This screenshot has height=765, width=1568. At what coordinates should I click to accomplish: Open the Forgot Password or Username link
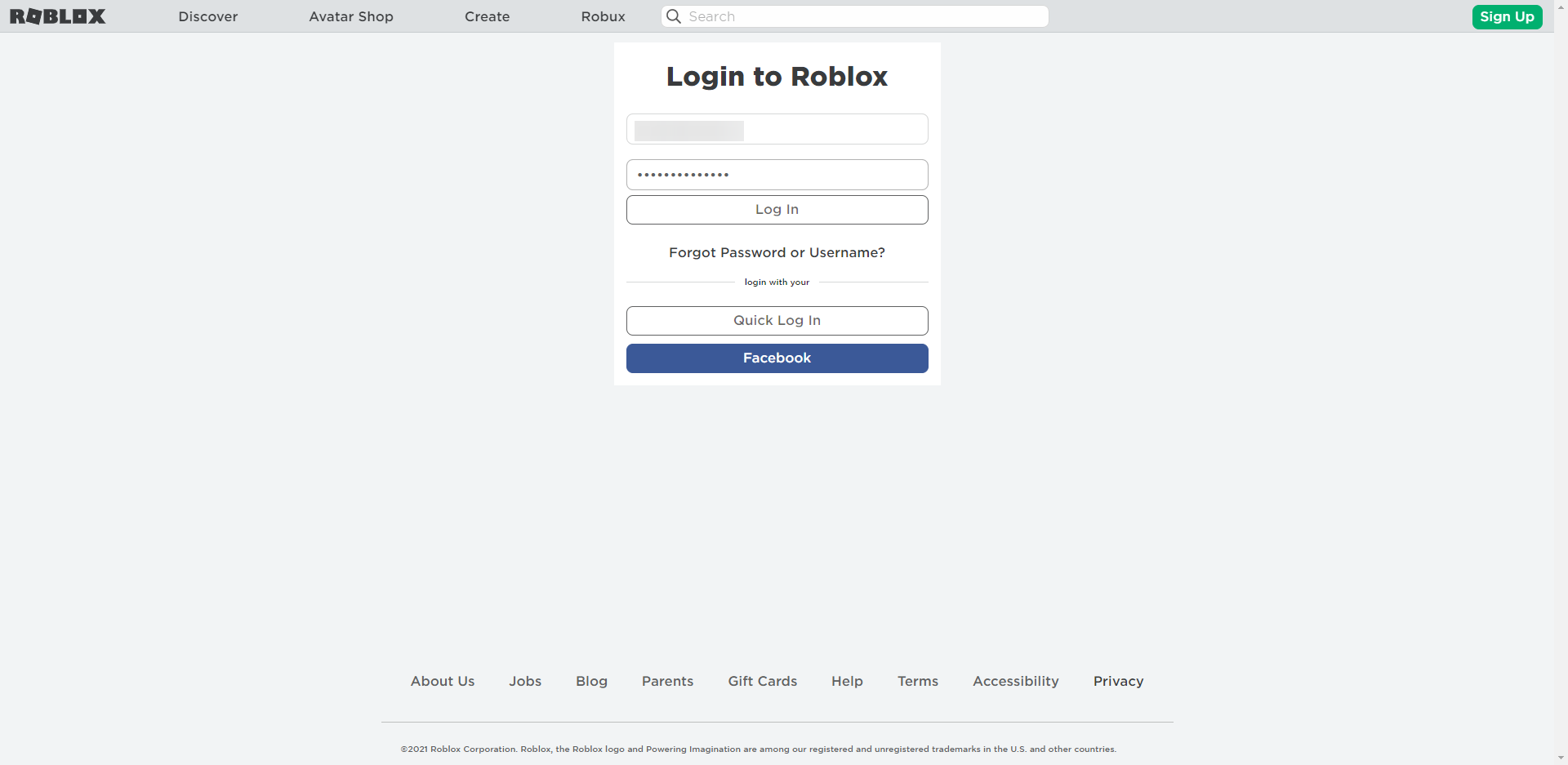[x=777, y=252]
